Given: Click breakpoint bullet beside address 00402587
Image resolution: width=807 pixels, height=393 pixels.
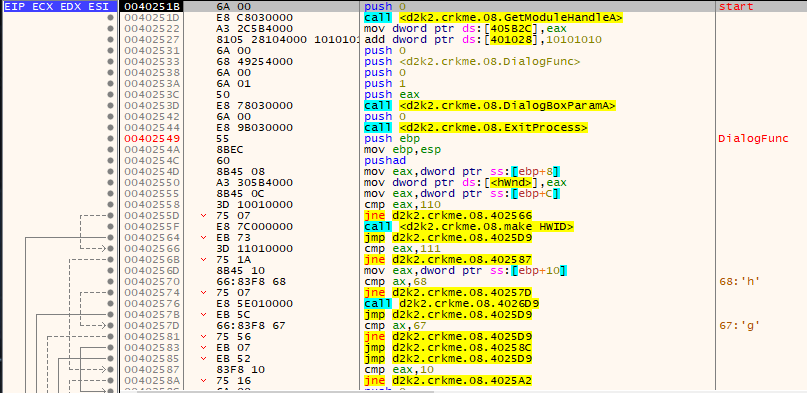Looking at the screenshot, I should [110, 369].
